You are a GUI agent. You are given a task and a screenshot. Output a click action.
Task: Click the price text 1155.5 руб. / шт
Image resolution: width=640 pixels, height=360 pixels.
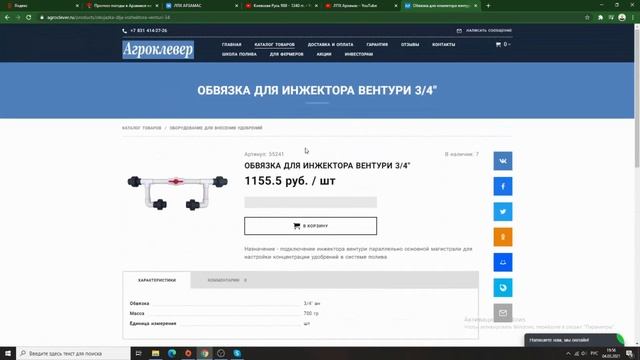coord(290,181)
